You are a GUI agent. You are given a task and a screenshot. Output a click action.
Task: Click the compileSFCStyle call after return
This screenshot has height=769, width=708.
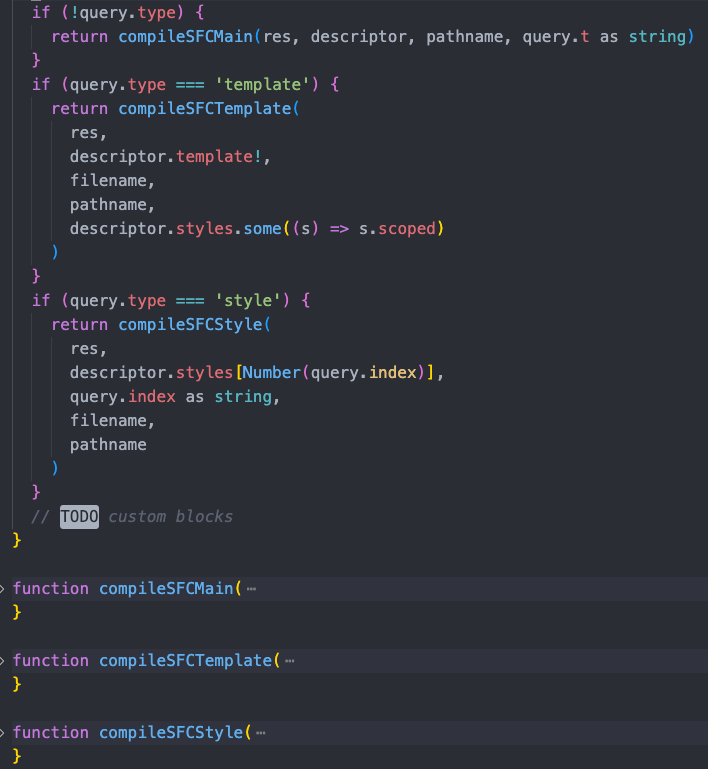coord(190,325)
